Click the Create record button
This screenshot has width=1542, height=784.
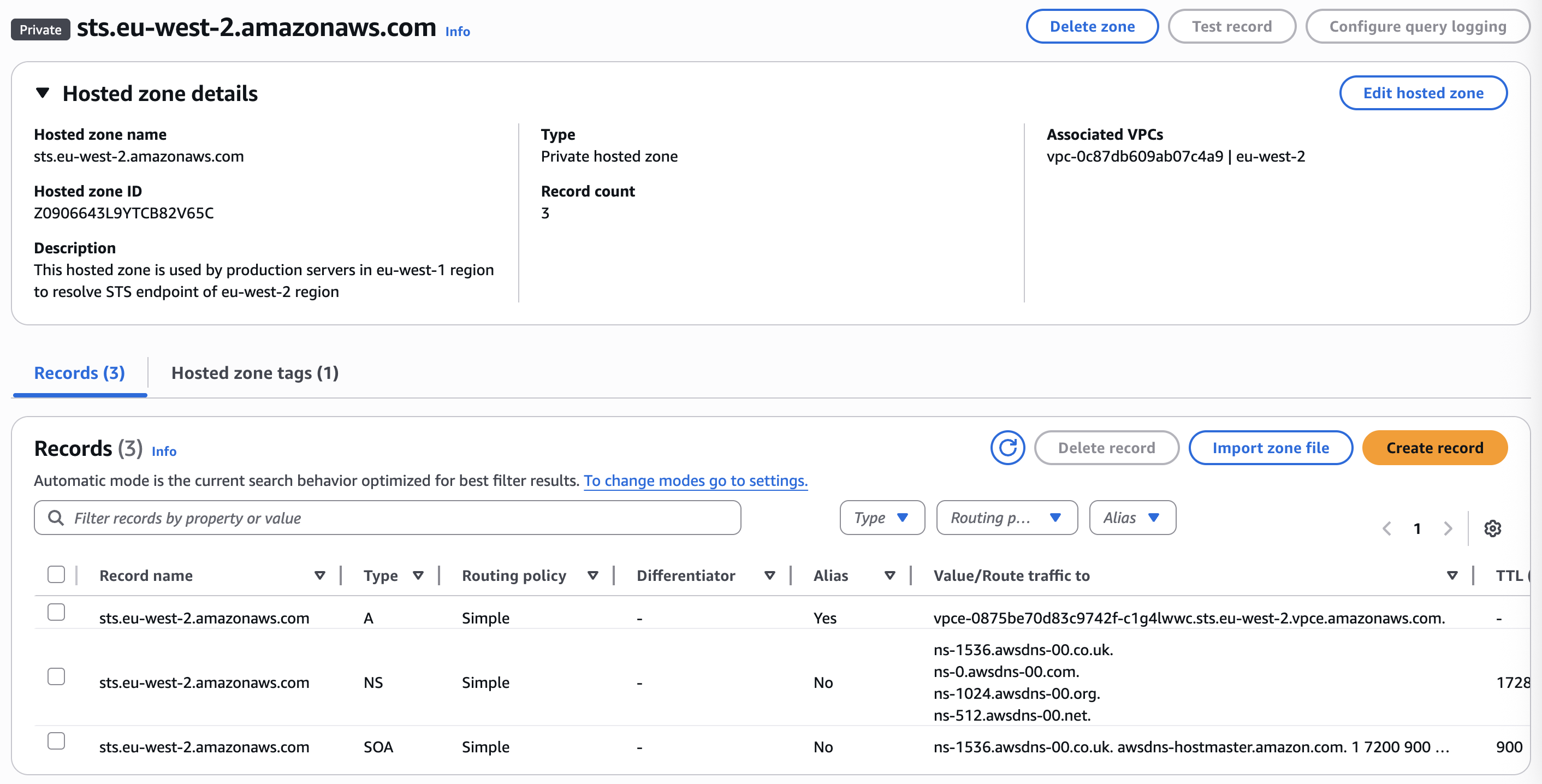coord(1434,448)
